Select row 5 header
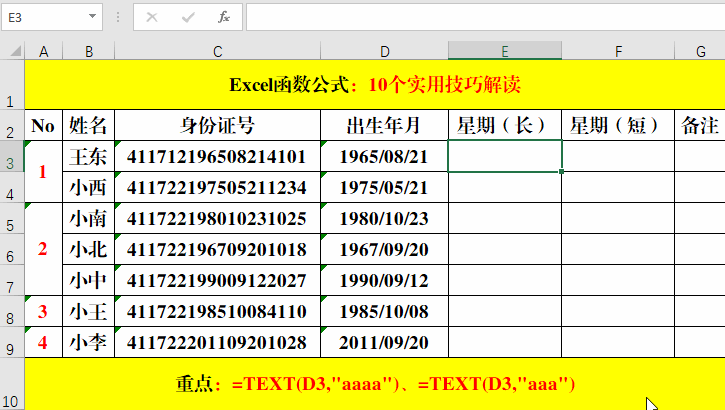The image size is (725, 410). pos(12,218)
